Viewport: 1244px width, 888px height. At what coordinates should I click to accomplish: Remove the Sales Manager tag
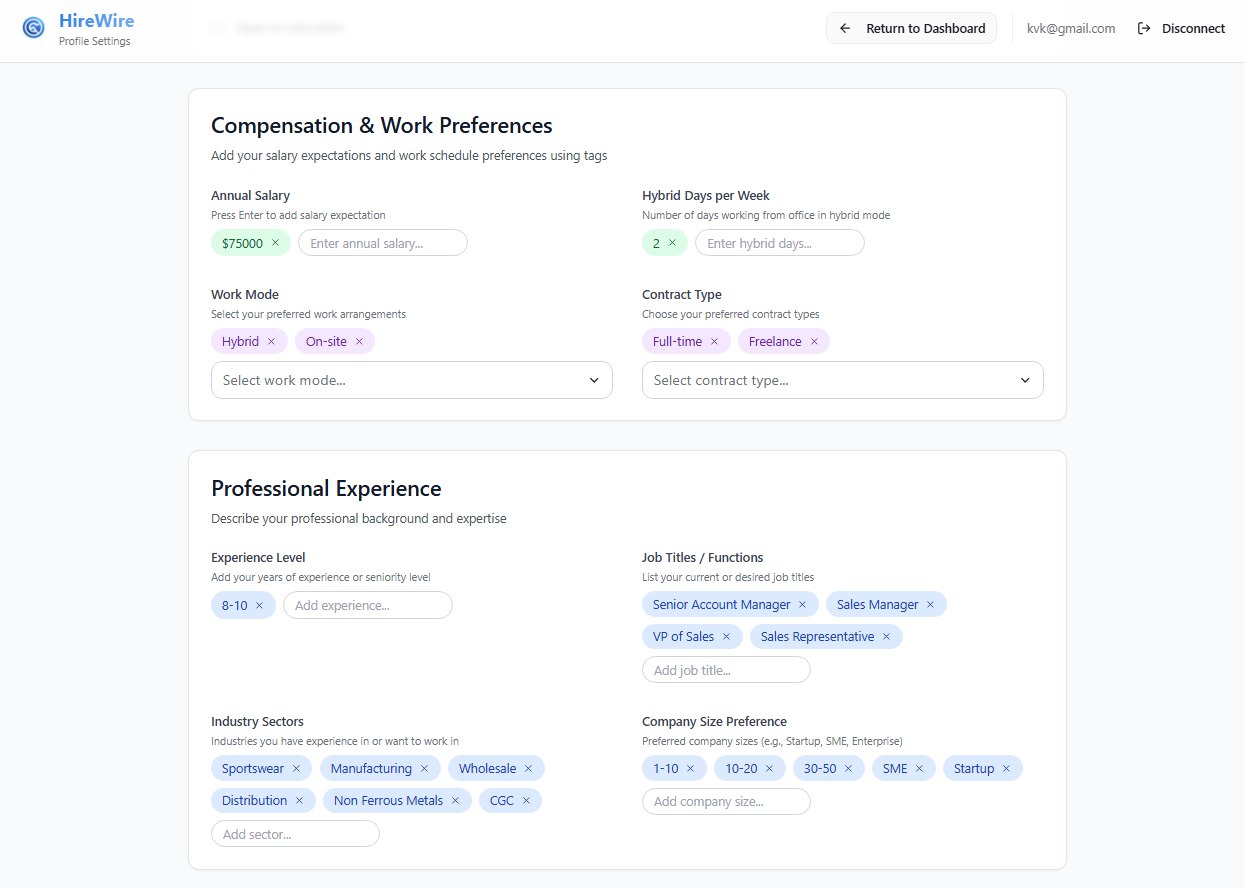click(x=930, y=604)
